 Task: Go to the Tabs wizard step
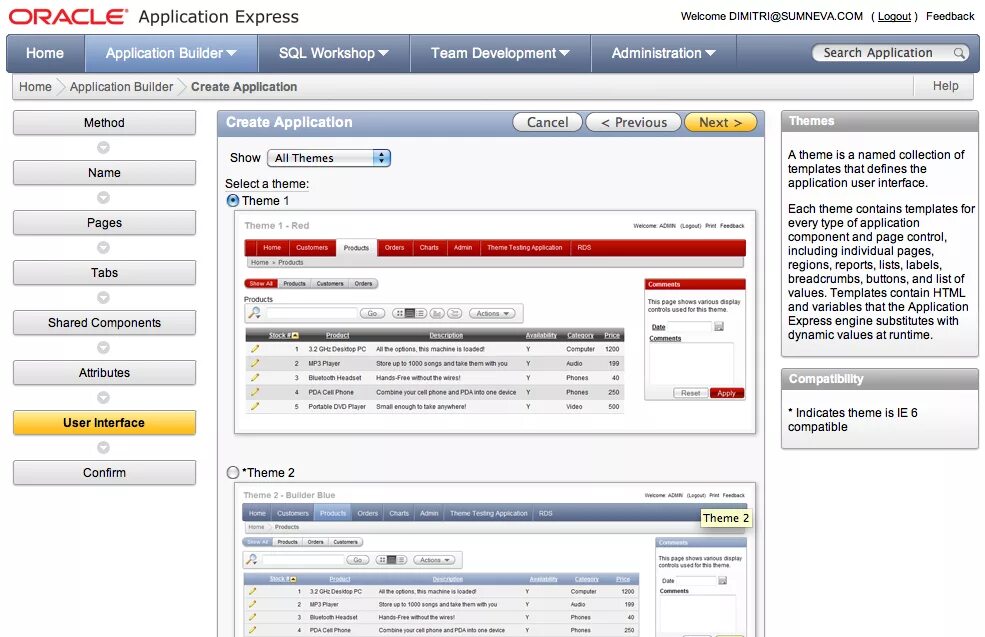coord(104,273)
